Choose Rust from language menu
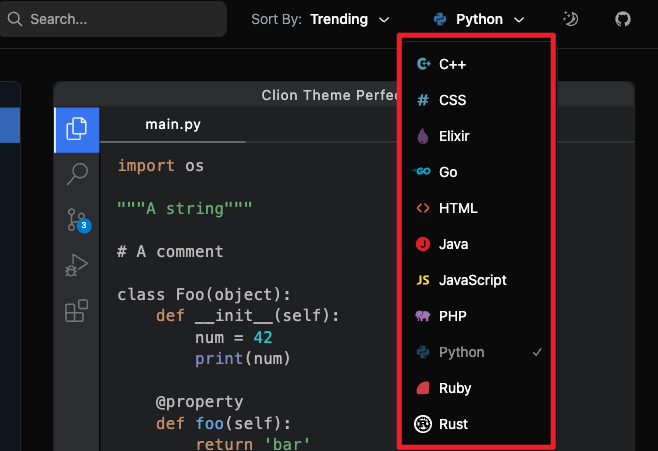The height and width of the screenshot is (451, 658). (x=476, y=424)
